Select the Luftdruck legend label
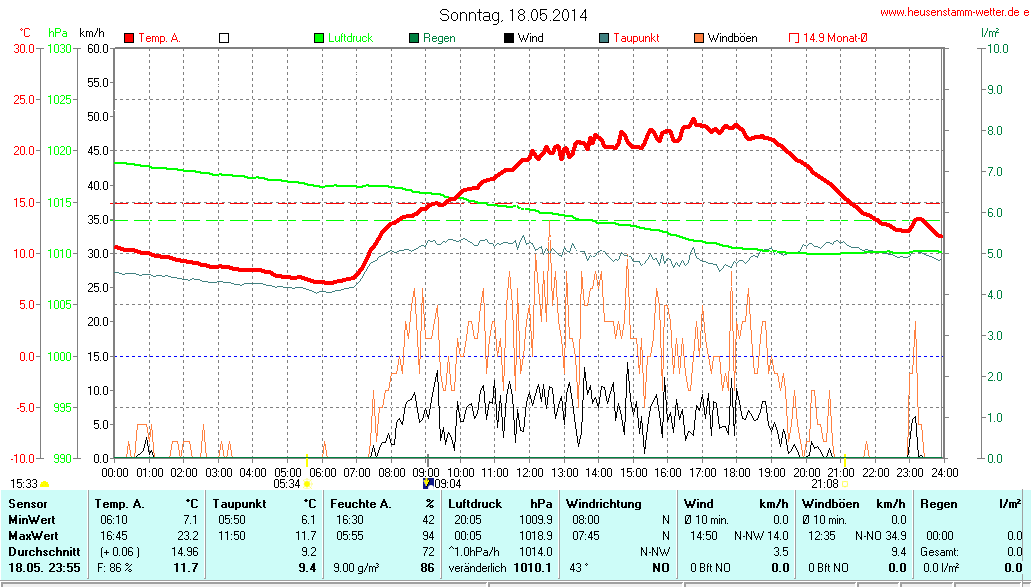The width and height of the screenshot is (1034, 587). coord(351,38)
